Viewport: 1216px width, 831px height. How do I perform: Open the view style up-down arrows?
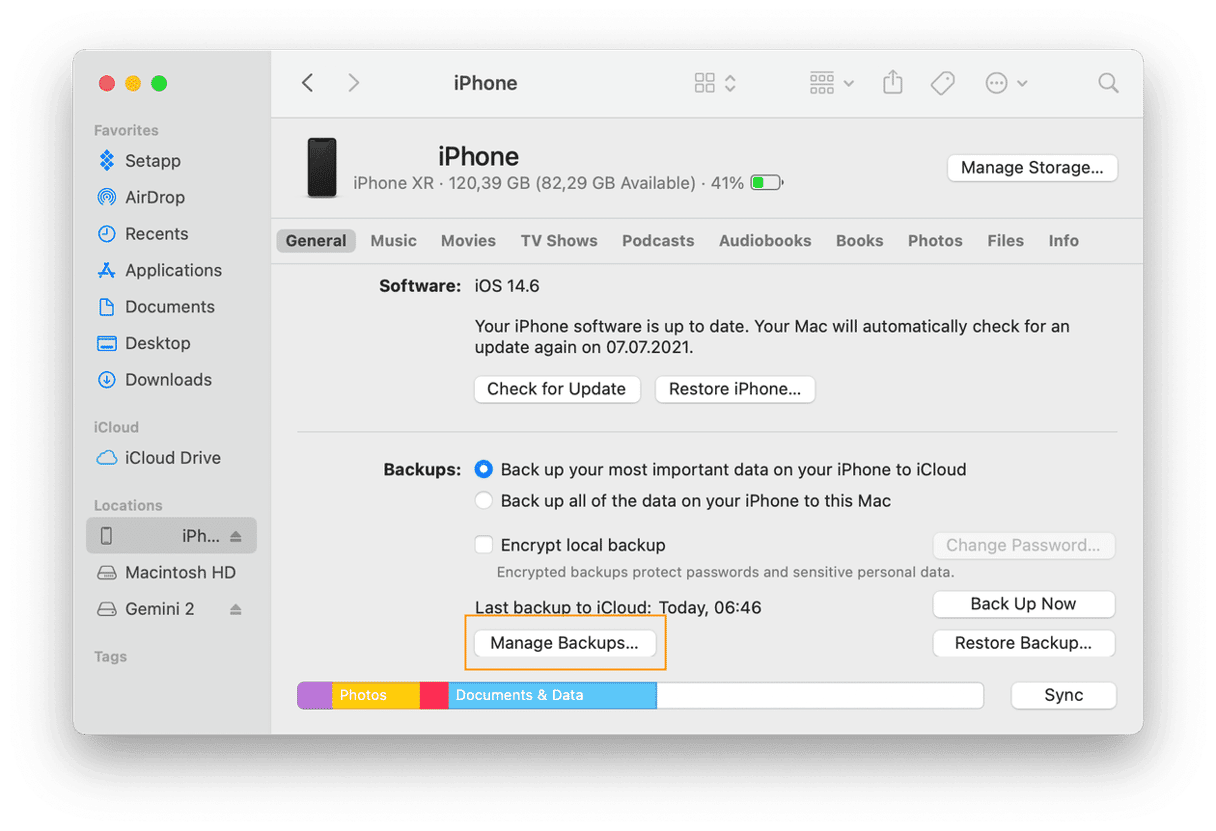(730, 83)
